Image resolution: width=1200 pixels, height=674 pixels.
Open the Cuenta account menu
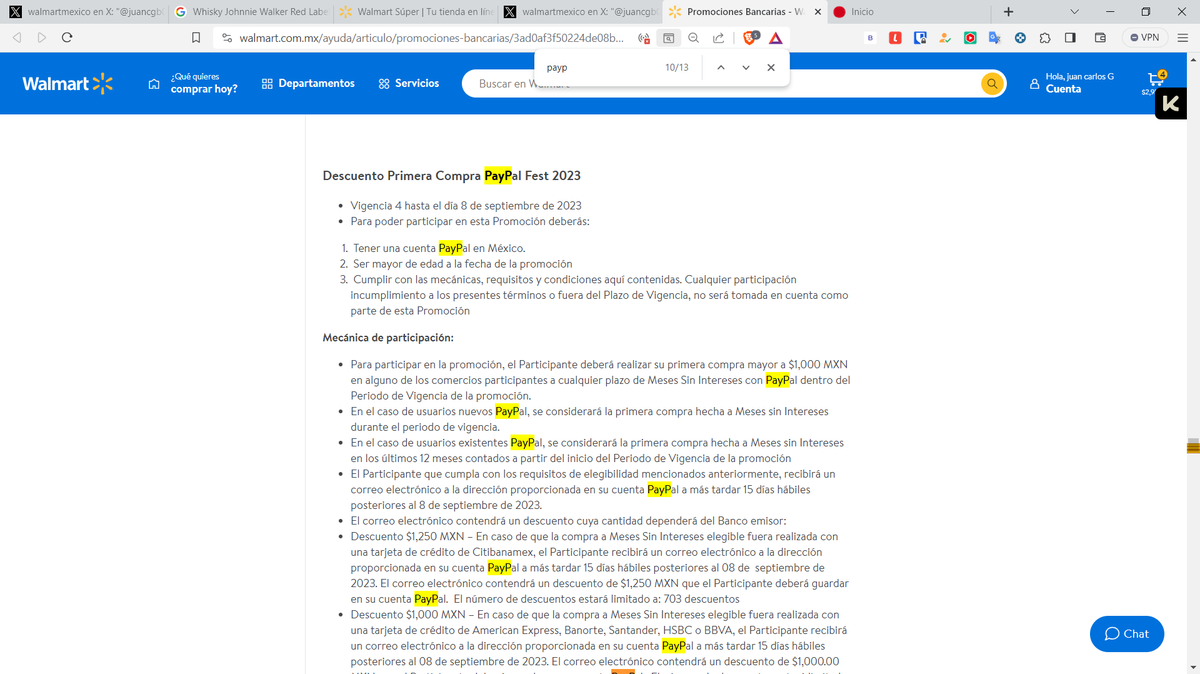[1072, 83]
